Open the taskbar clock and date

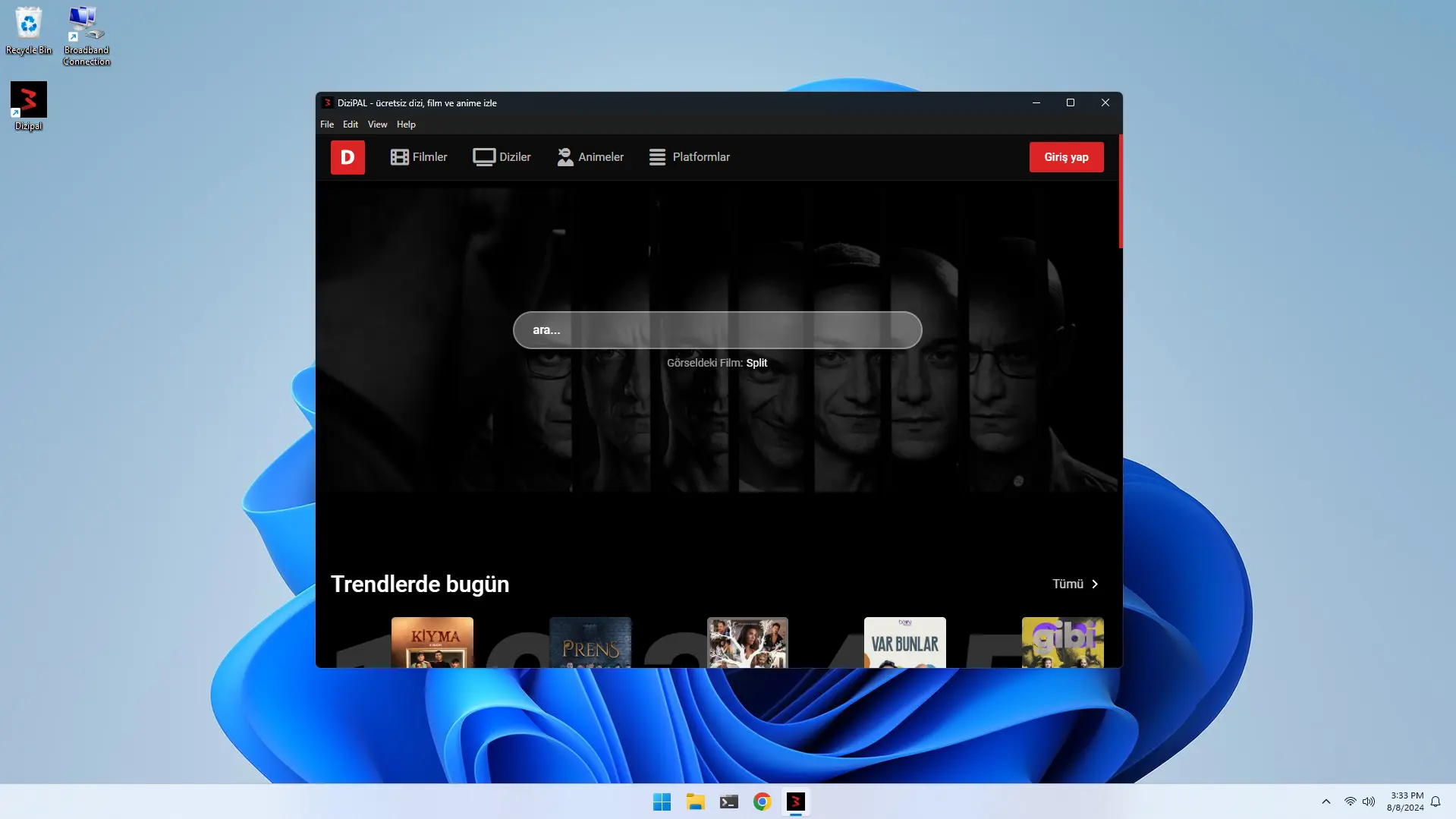tap(1405, 802)
